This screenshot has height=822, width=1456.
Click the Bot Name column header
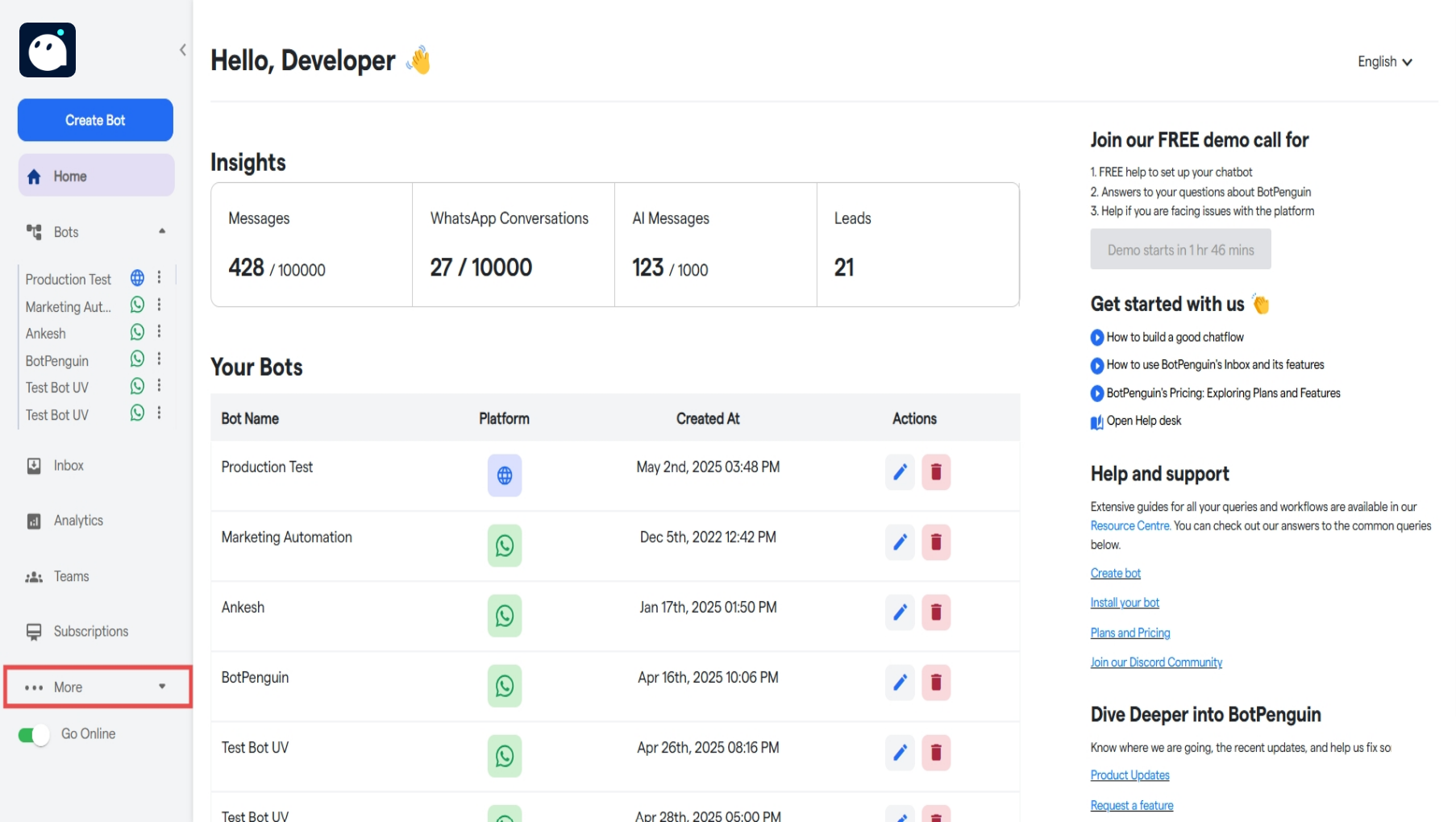[x=250, y=419]
